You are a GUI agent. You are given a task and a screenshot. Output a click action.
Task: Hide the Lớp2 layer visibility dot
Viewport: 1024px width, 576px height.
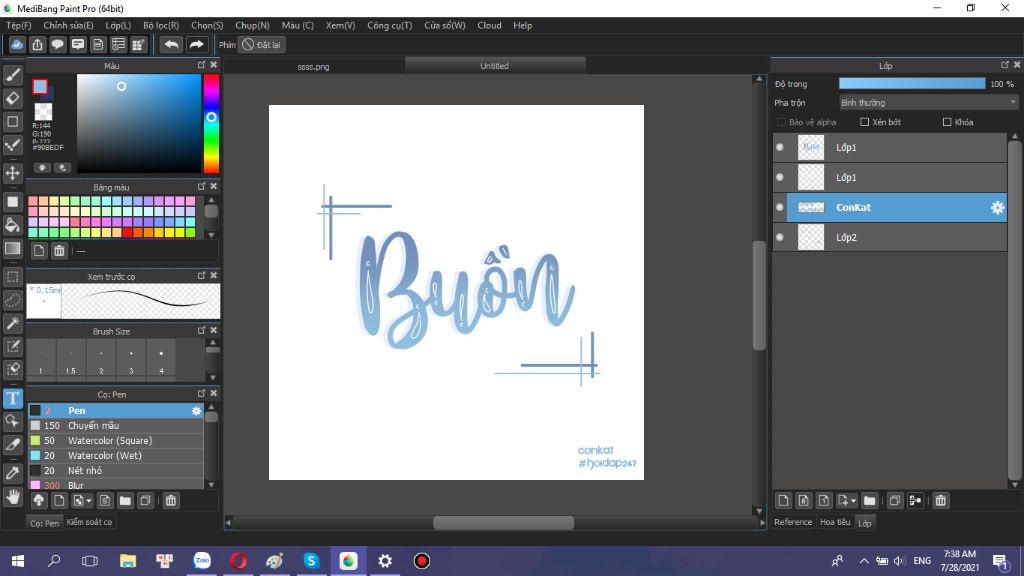click(x=780, y=238)
